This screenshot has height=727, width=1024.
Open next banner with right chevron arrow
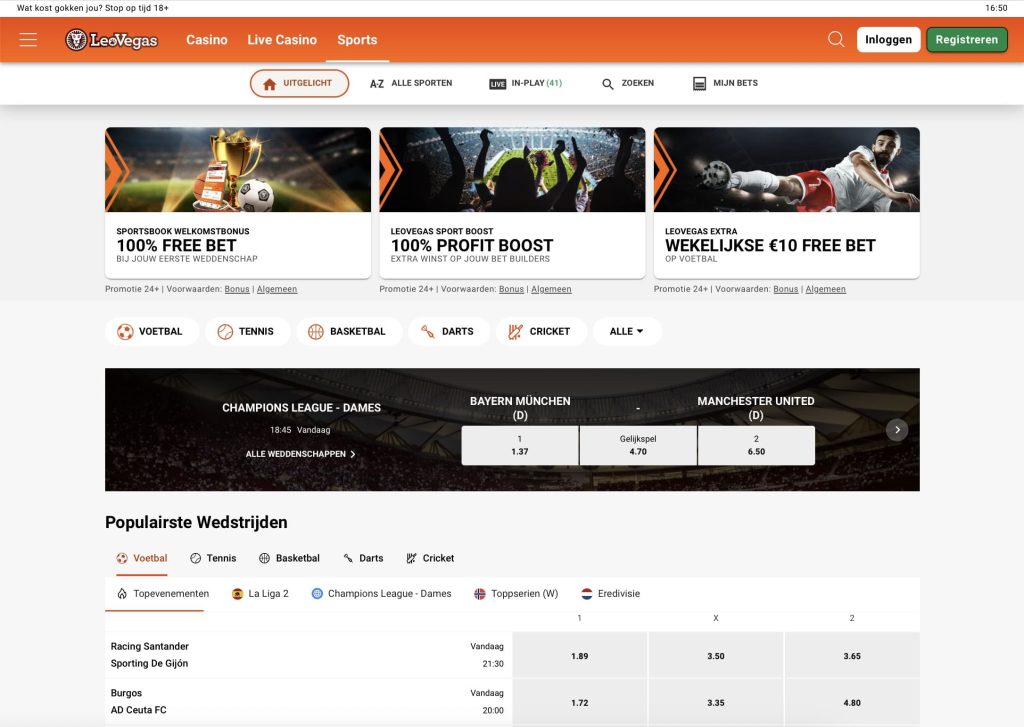click(897, 429)
